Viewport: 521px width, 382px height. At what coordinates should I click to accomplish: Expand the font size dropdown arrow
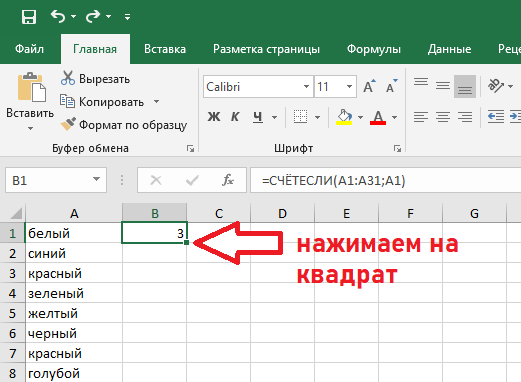(x=349, y=87)
